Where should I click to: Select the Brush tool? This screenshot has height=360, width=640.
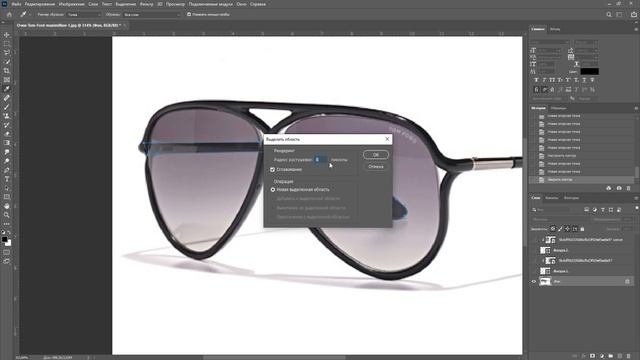tap(7, 107)
